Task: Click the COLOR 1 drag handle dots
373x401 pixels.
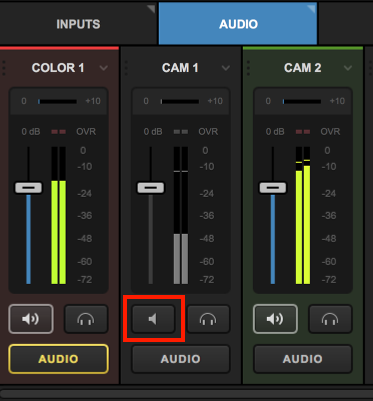Action: (4, 68)
